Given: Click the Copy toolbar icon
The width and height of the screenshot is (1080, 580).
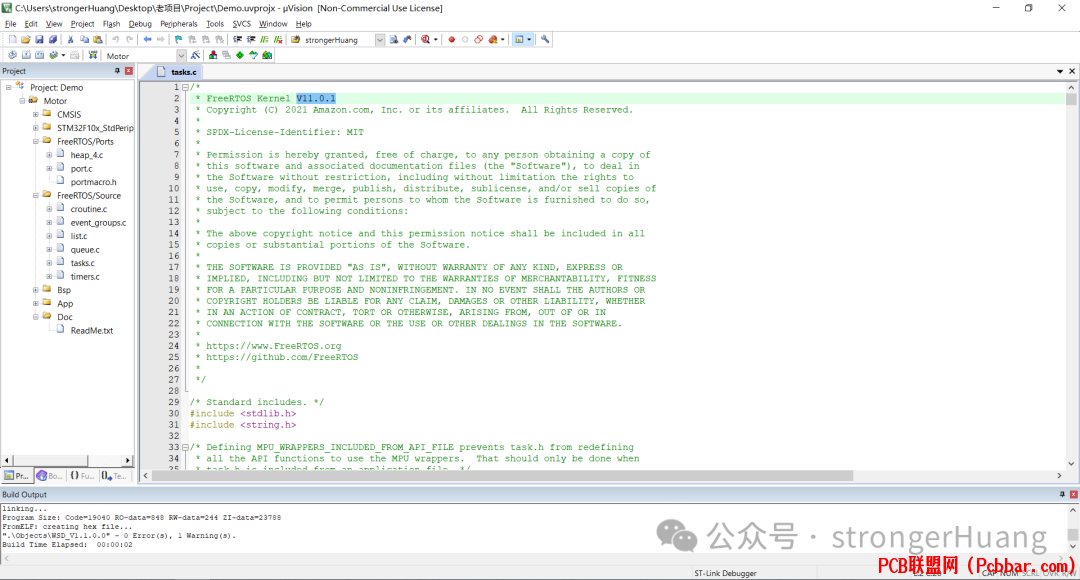Looking at the screenshot, I should [x=84, y=40].
